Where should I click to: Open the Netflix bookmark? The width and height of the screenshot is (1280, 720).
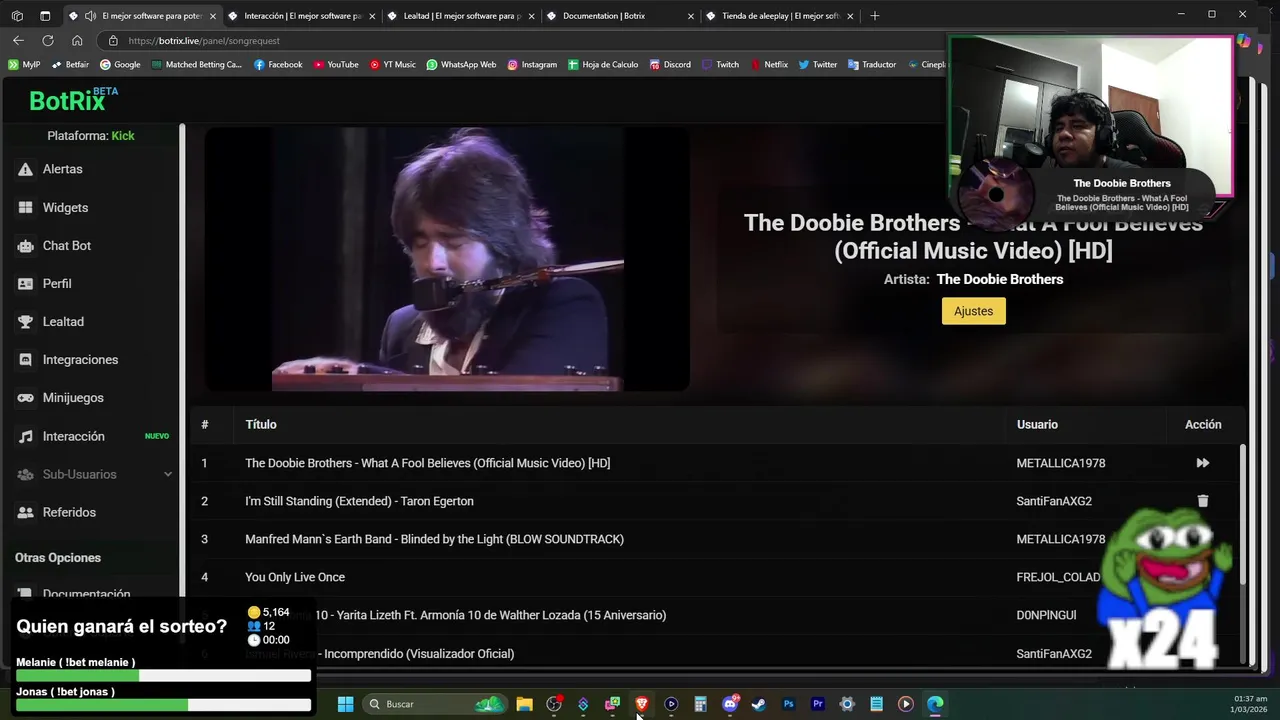(x=768, y=64)
